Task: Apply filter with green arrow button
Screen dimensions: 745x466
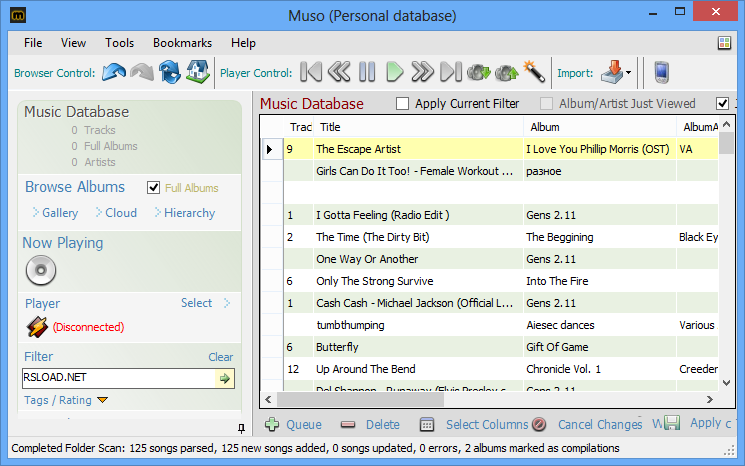Action: coord(224,378)
